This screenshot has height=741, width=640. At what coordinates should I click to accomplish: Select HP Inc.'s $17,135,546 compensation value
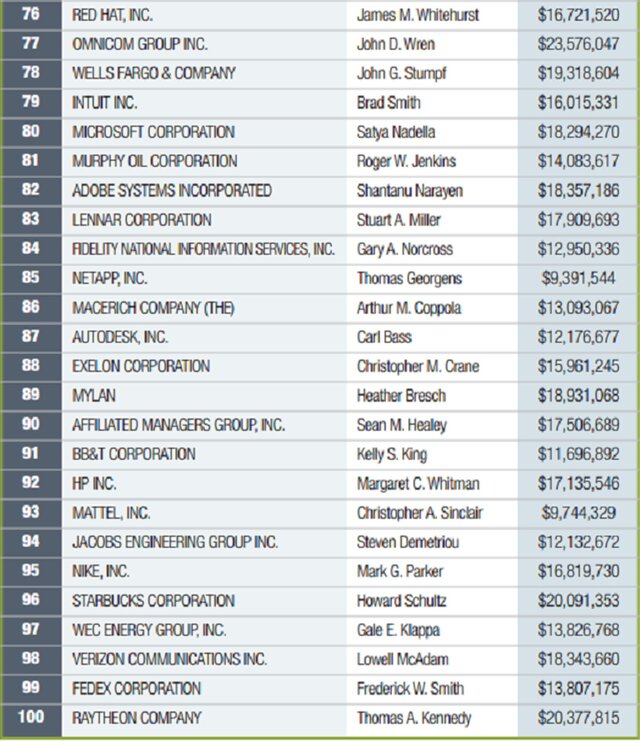(x=579, y=484)
